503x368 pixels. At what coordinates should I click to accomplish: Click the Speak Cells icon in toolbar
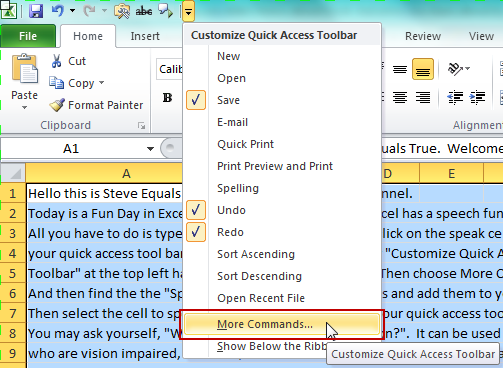[165, 11]
